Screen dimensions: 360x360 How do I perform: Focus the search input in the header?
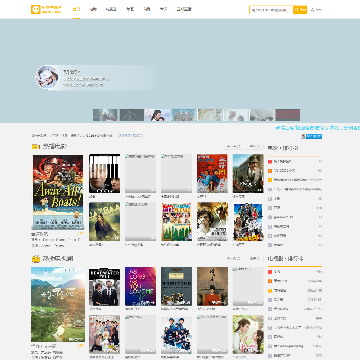pyautogui.click(x=271, y=10)
